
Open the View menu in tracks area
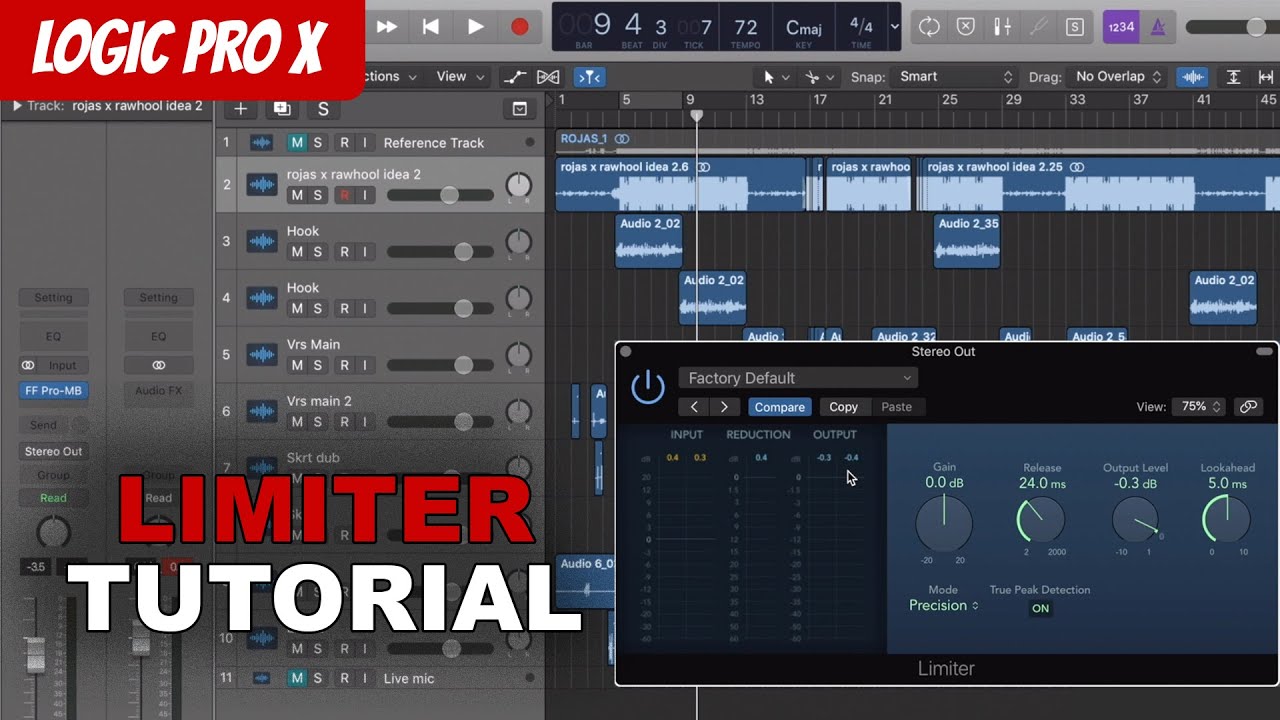(460, 76)
